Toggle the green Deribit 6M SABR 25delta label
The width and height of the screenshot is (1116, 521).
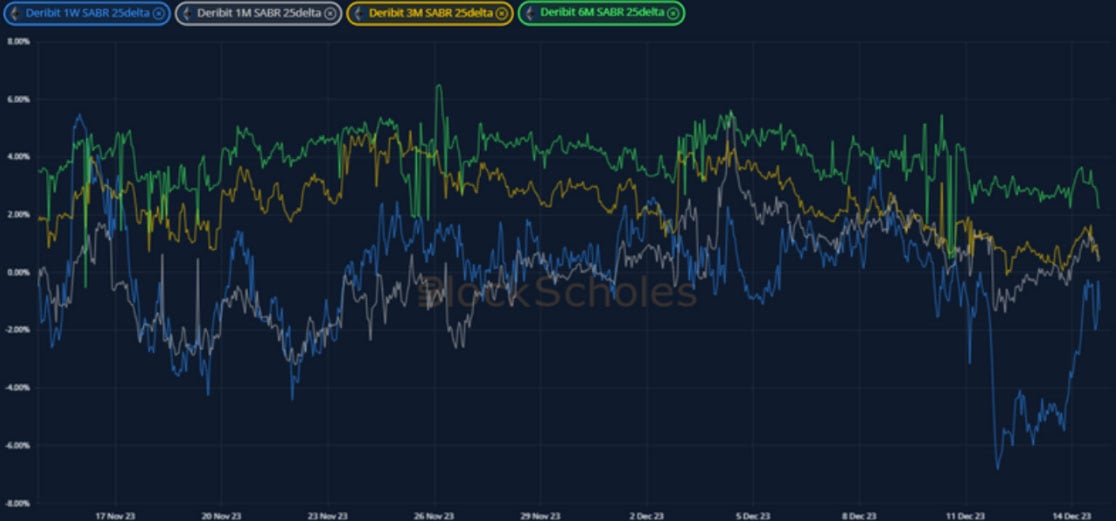tap(600, 13)
